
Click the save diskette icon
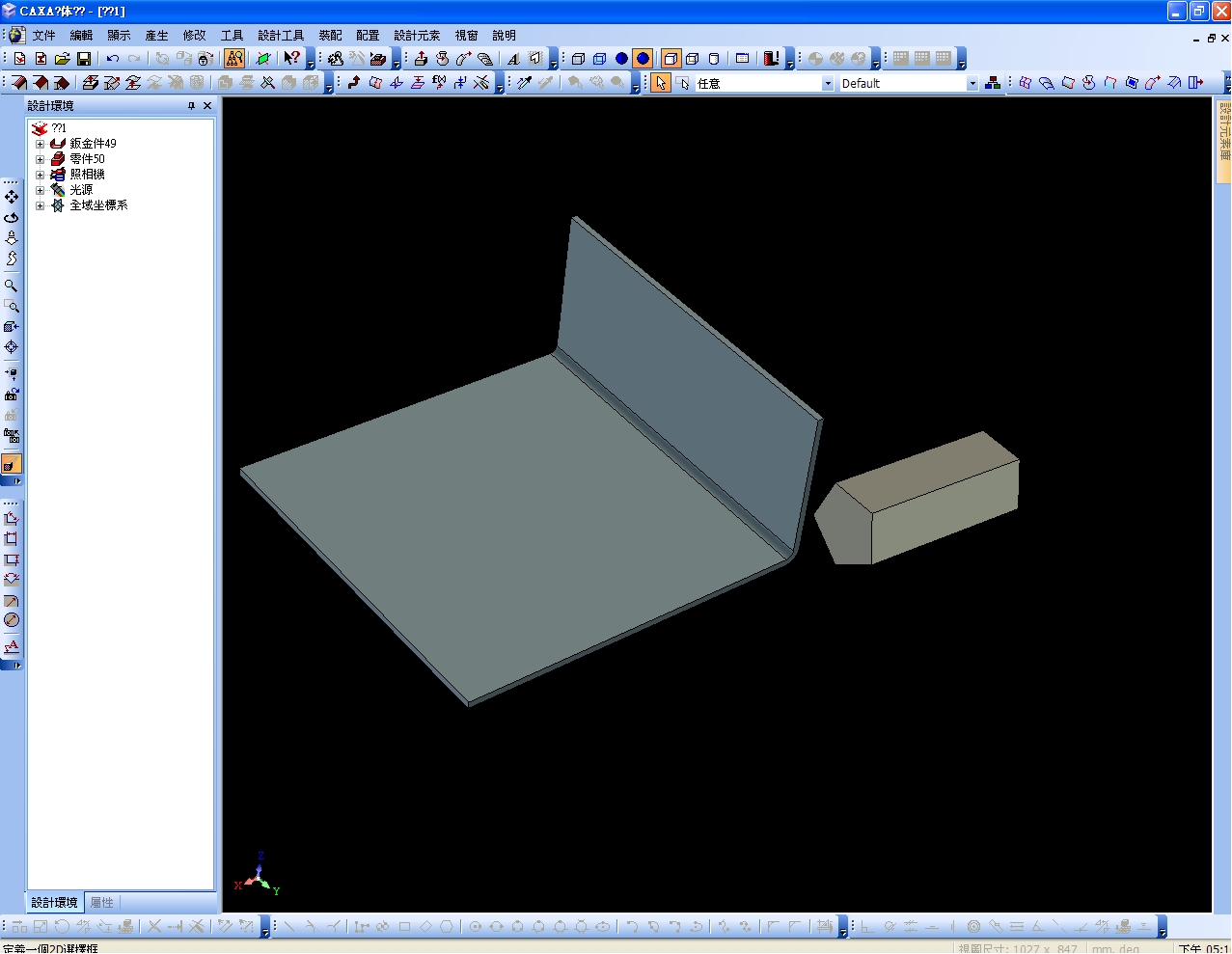(84, 59)
